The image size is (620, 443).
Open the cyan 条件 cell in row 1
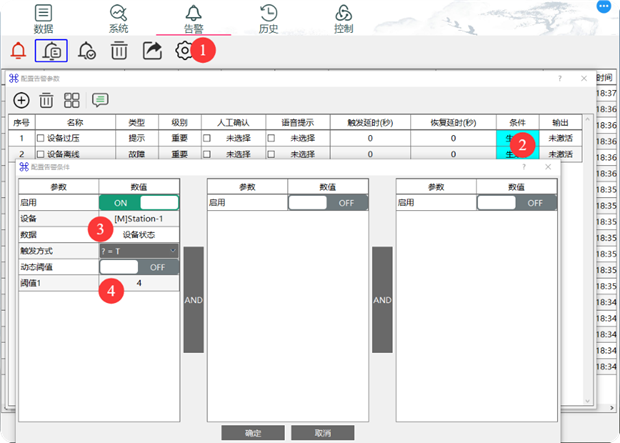click(x=517, y=138)
